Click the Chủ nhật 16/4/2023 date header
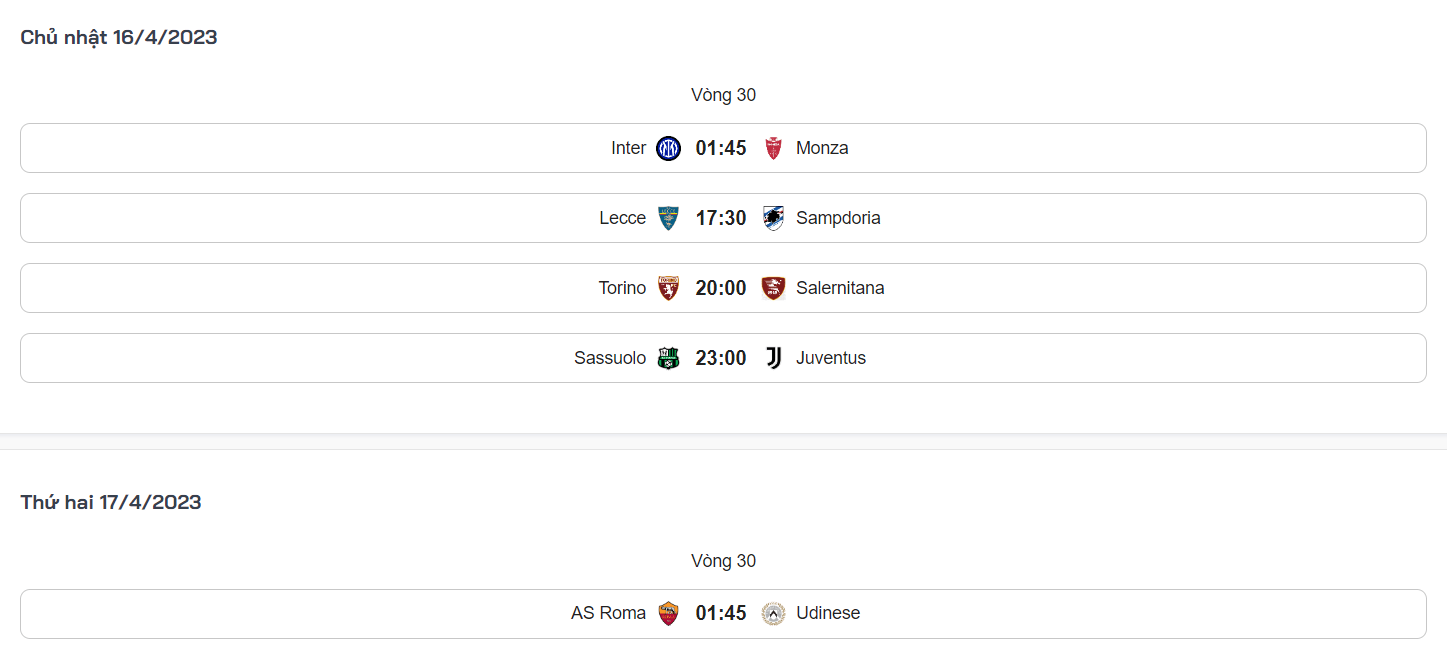The image size is (1447, 655). click(x=118, y=36)
